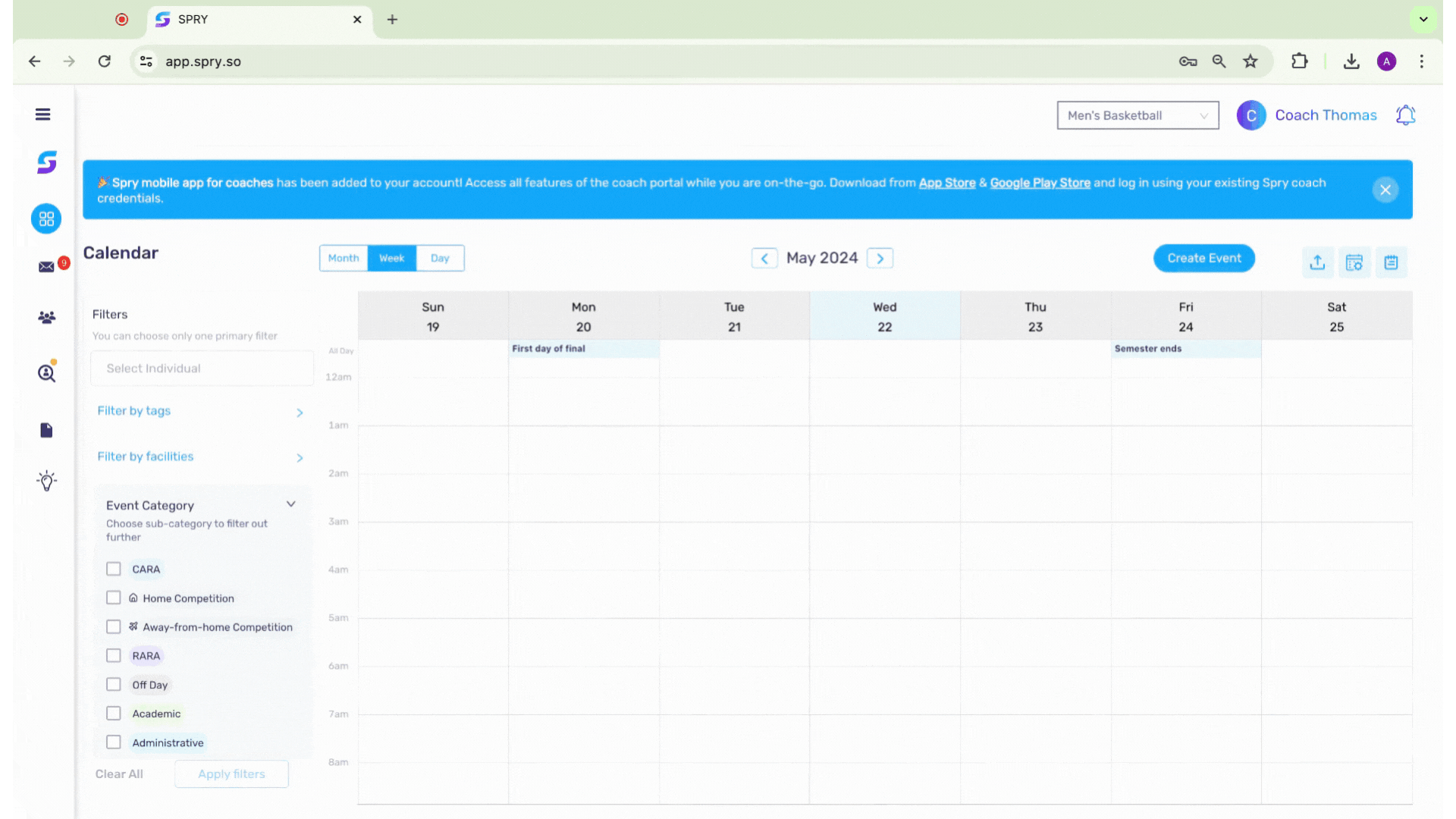Open the search analytics icon in sidebar
Viewport: 1456px width, 819px height.
click(46, 373)
